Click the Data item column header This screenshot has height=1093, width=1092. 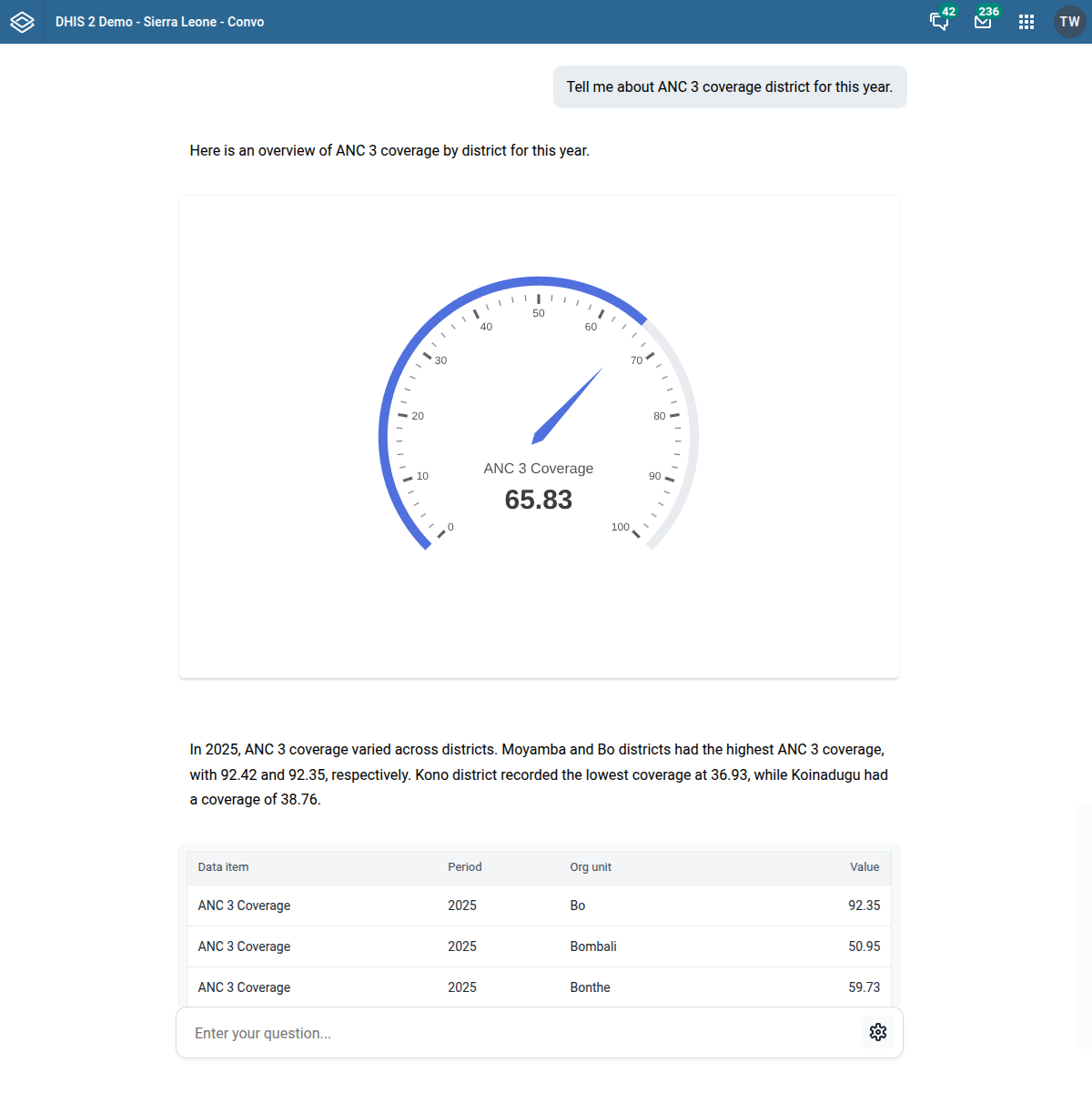coord(223,867)
